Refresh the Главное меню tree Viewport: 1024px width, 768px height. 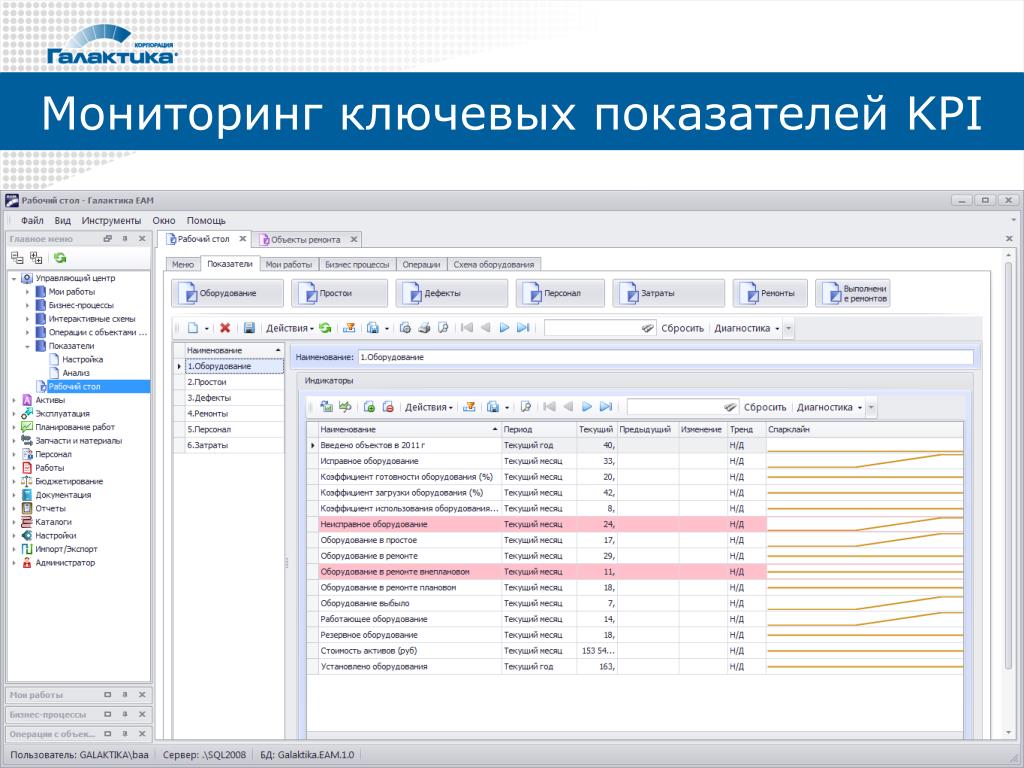[x=60, y=258]
